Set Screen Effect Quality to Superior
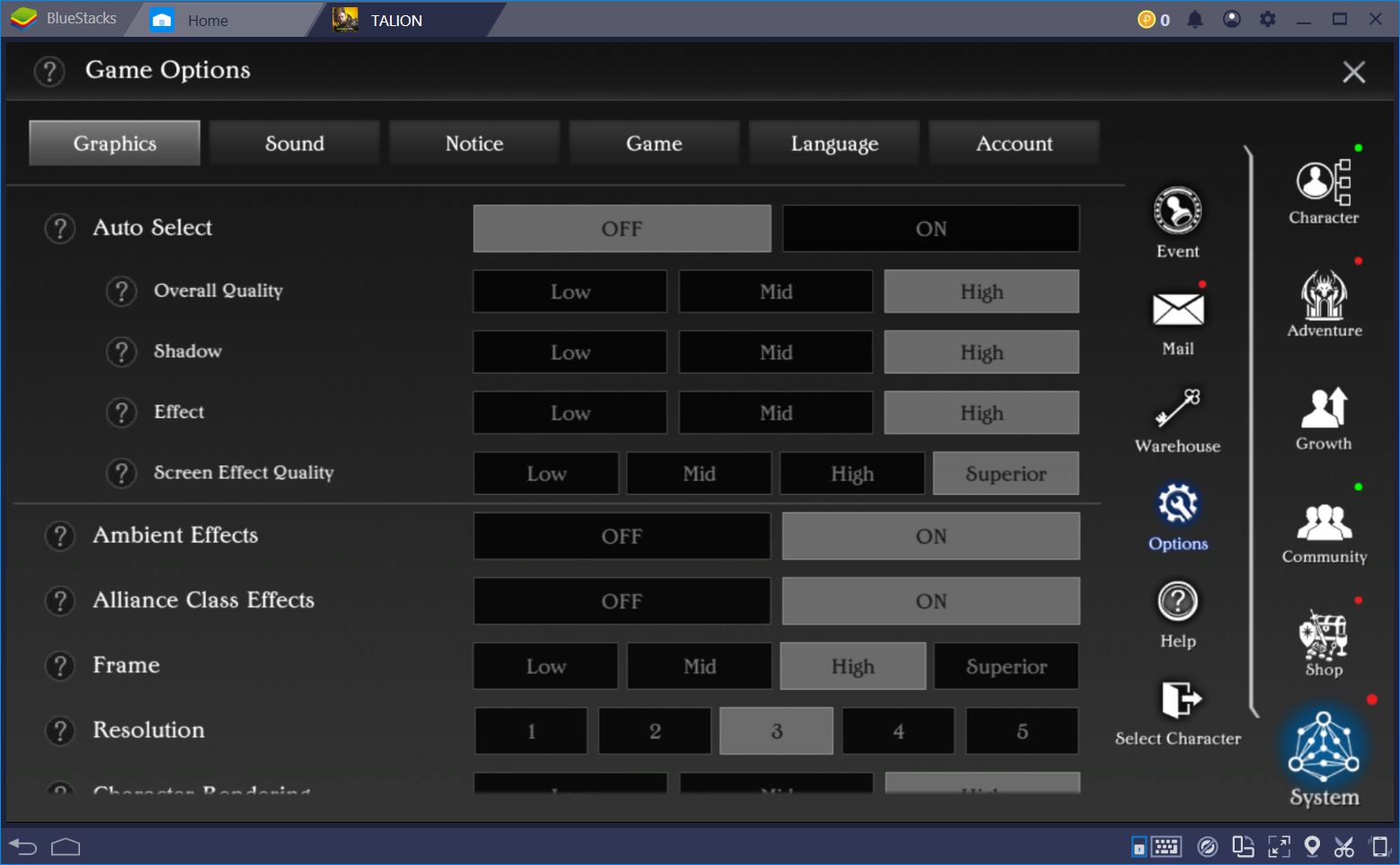 pyautogui.click(x=1006, y=473)
